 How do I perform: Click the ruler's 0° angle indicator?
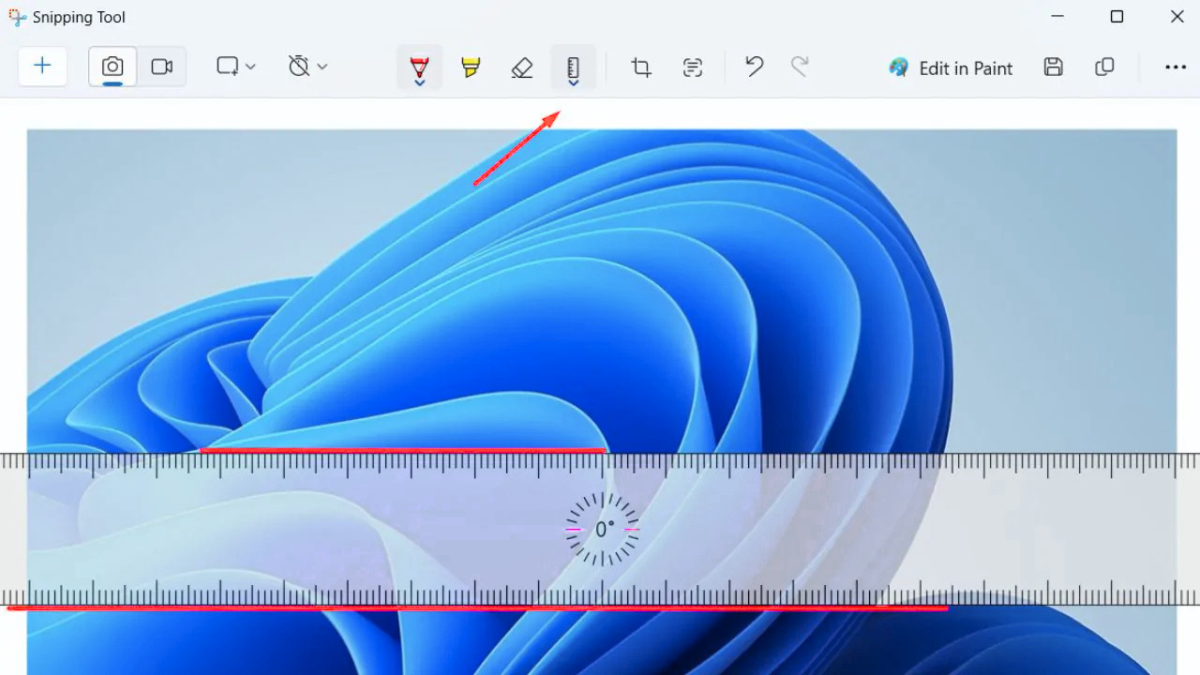603,529
